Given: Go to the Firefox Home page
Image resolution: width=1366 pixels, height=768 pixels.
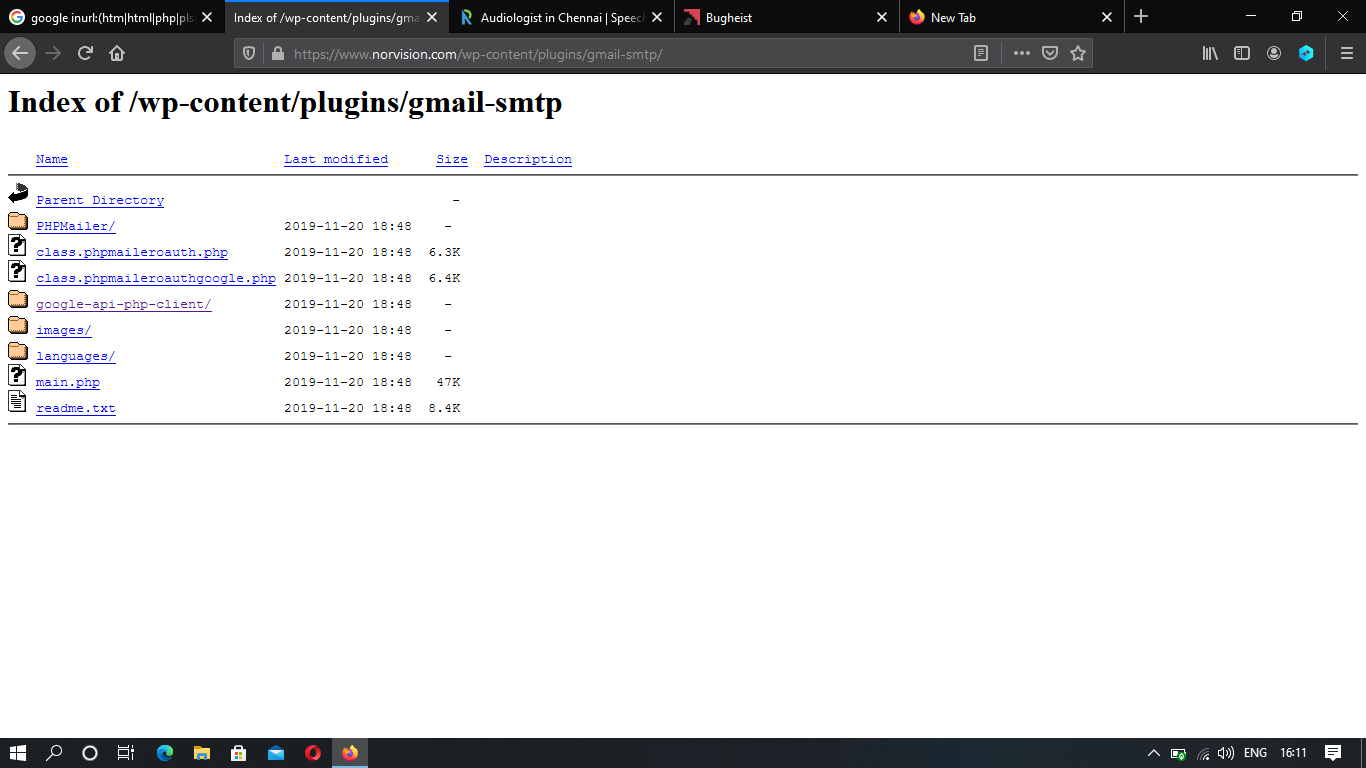Looking at the screenshot, I should click(x=117, y=53).
